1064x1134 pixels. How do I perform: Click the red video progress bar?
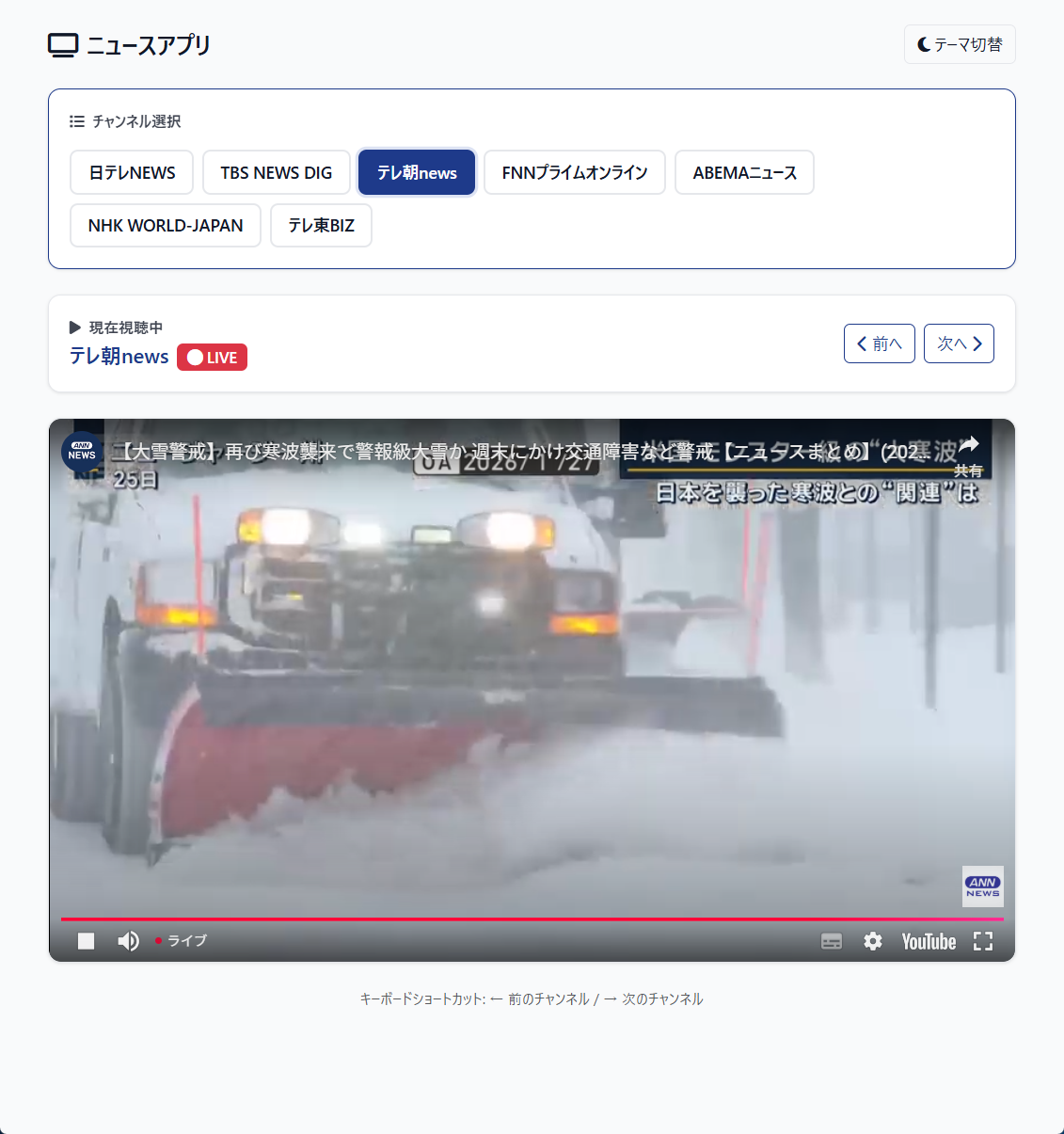tap(532, 918)
